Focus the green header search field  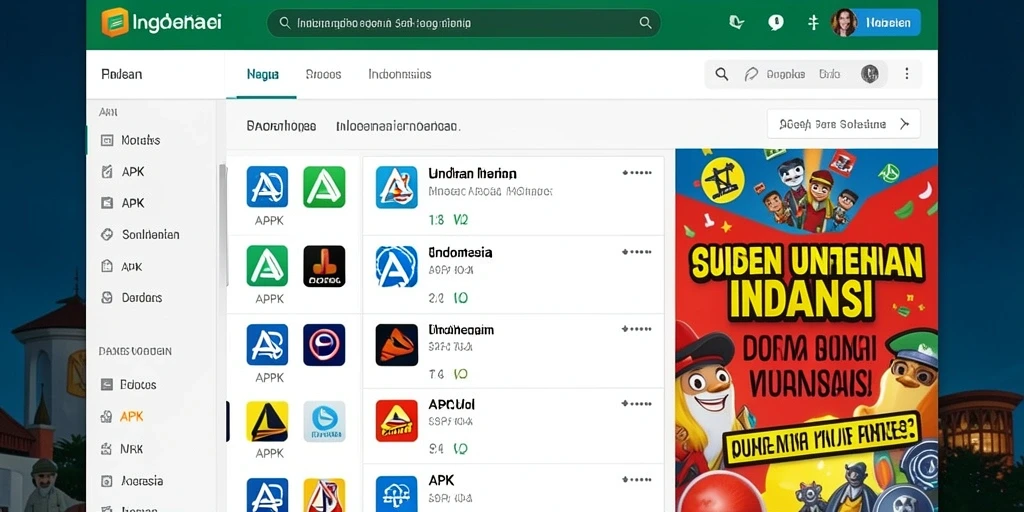pyautogui.click(x=464, y=23)
